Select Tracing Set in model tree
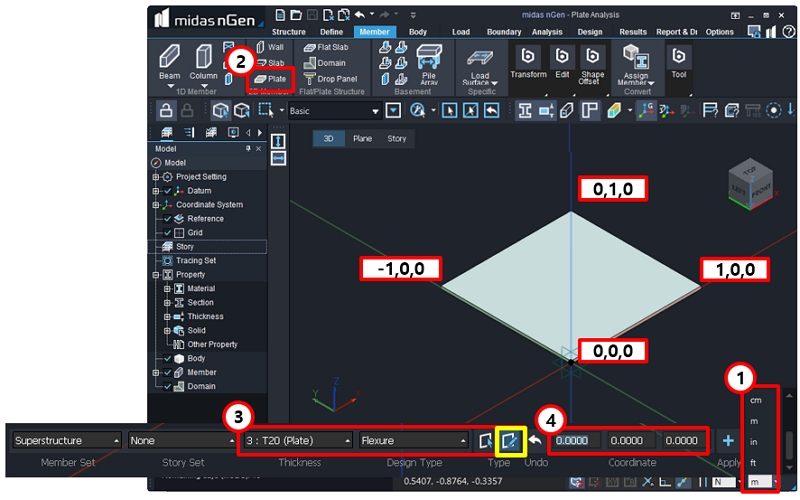 tap(196, 261)
